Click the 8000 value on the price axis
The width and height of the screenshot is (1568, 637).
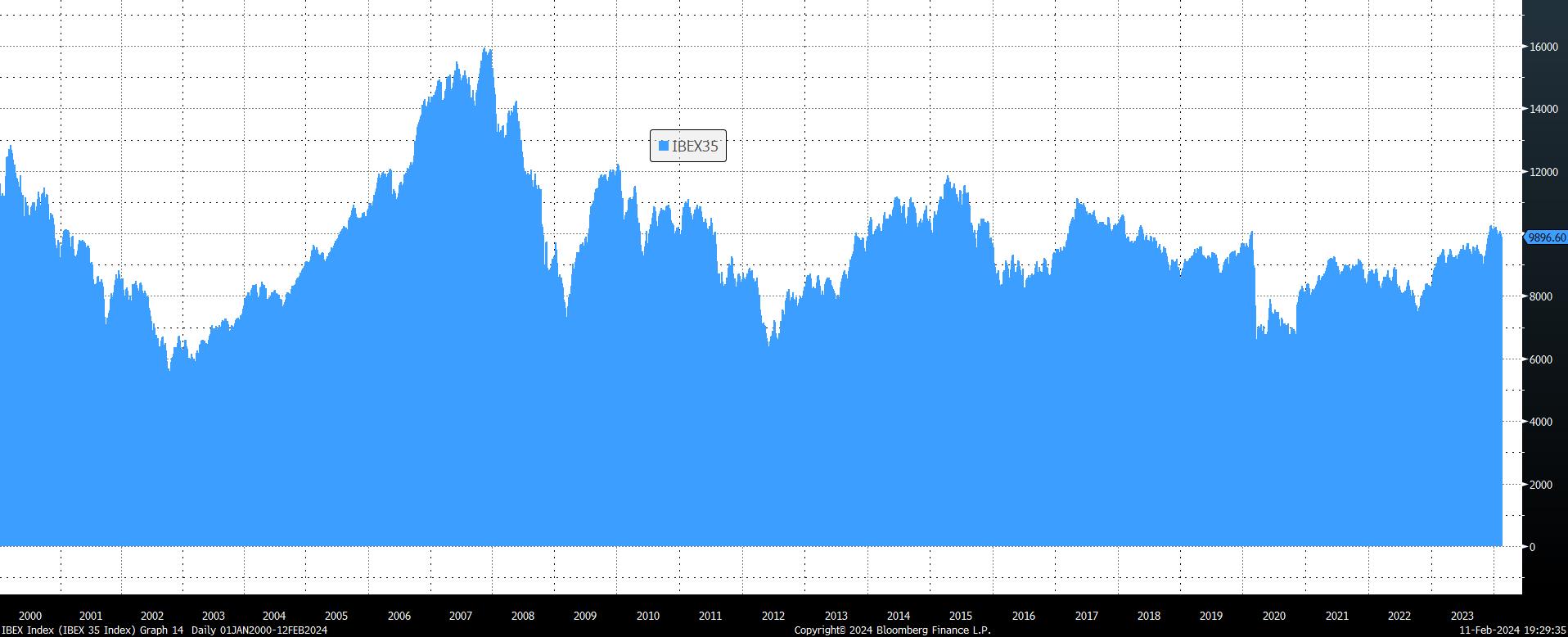pos(1540,297)
